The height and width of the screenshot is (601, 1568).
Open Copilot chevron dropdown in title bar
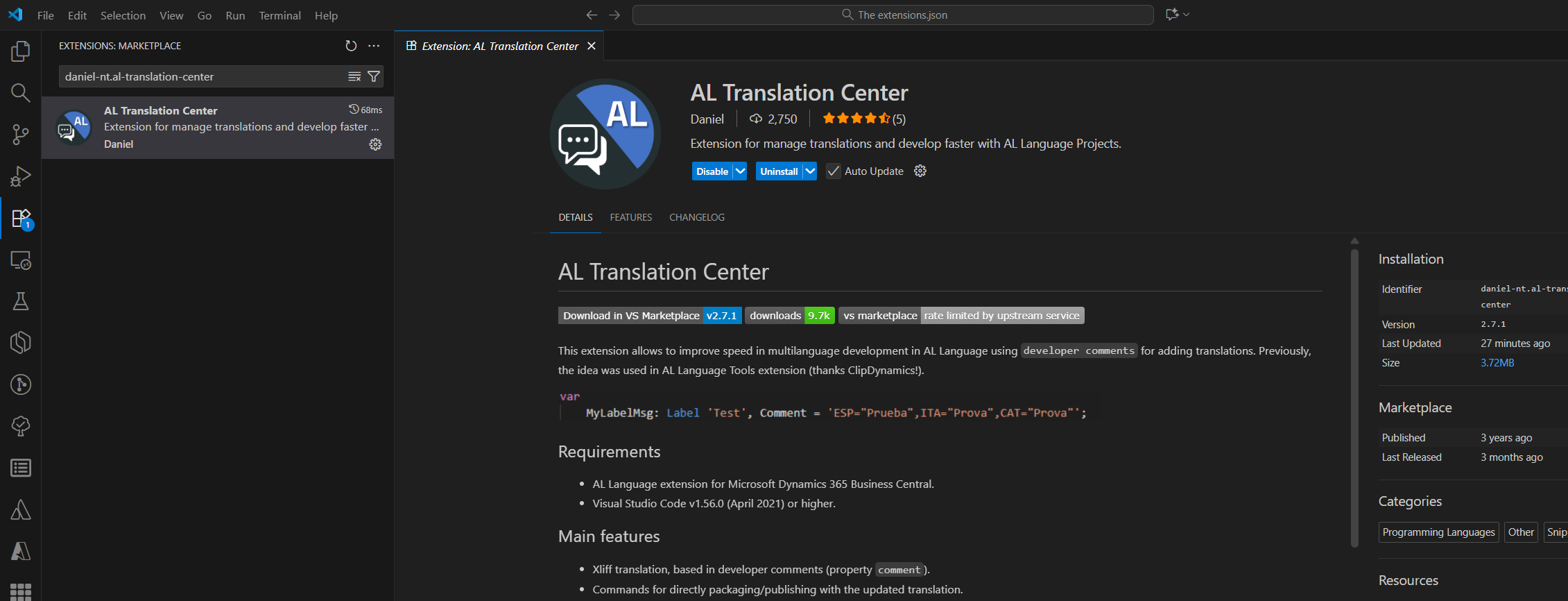(1187, 15)
